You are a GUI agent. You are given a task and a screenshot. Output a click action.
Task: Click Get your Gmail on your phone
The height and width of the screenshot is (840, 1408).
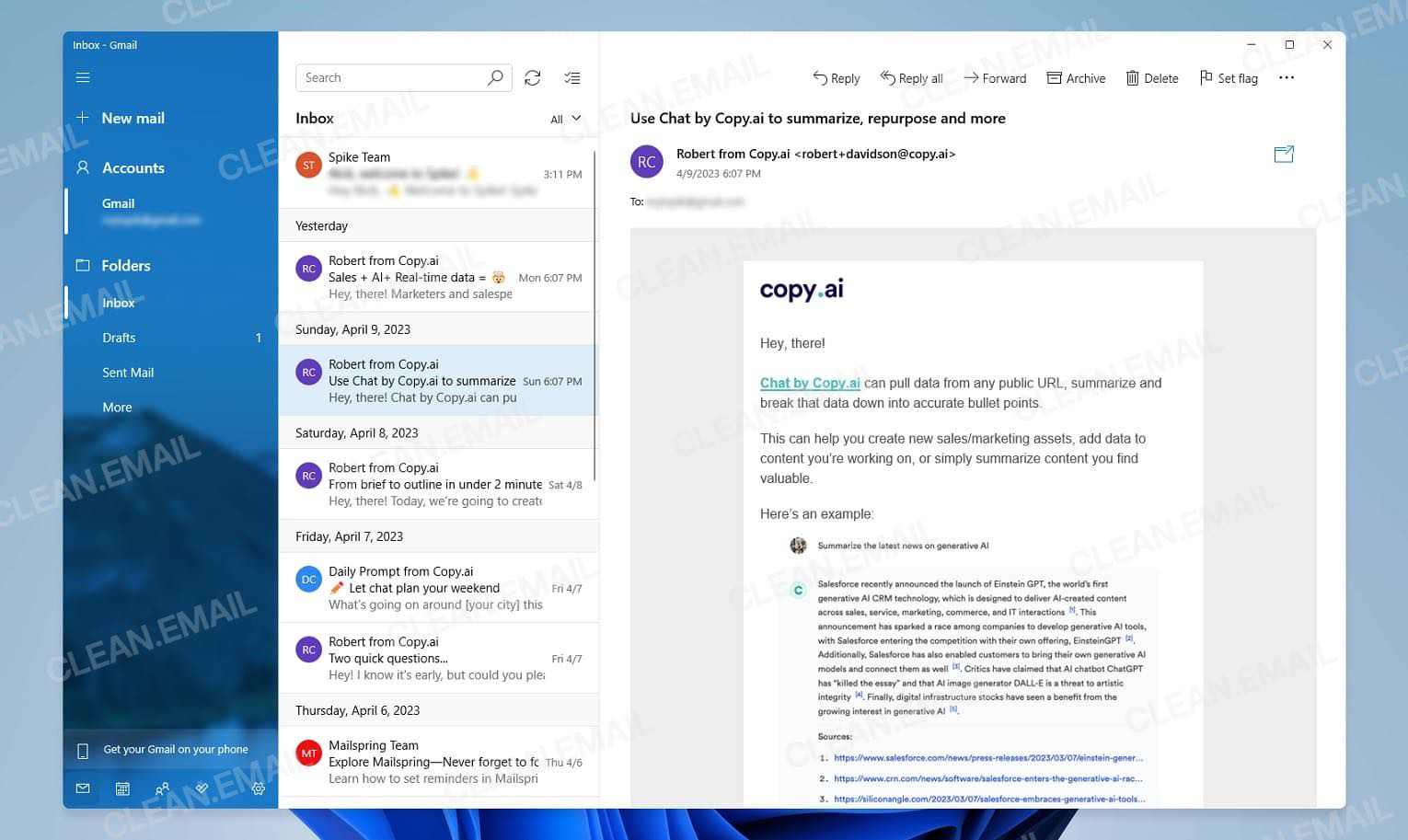pos(170,750)
